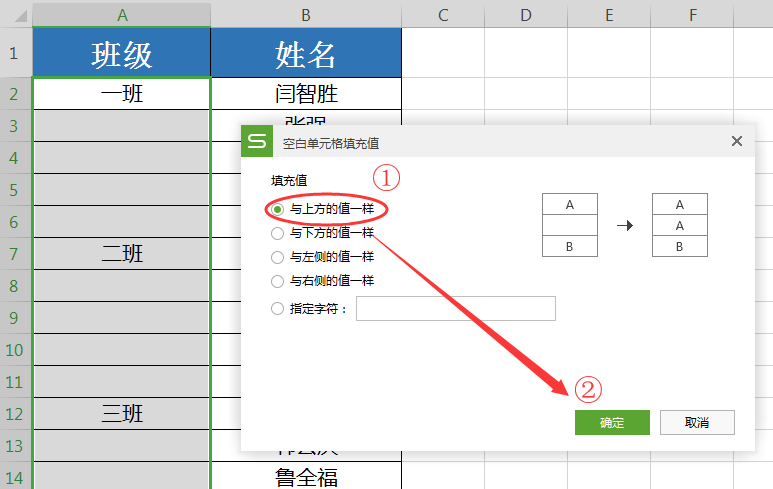Select row 10 header
Screen dimensions: 773x489
click(x=14, y=350)
